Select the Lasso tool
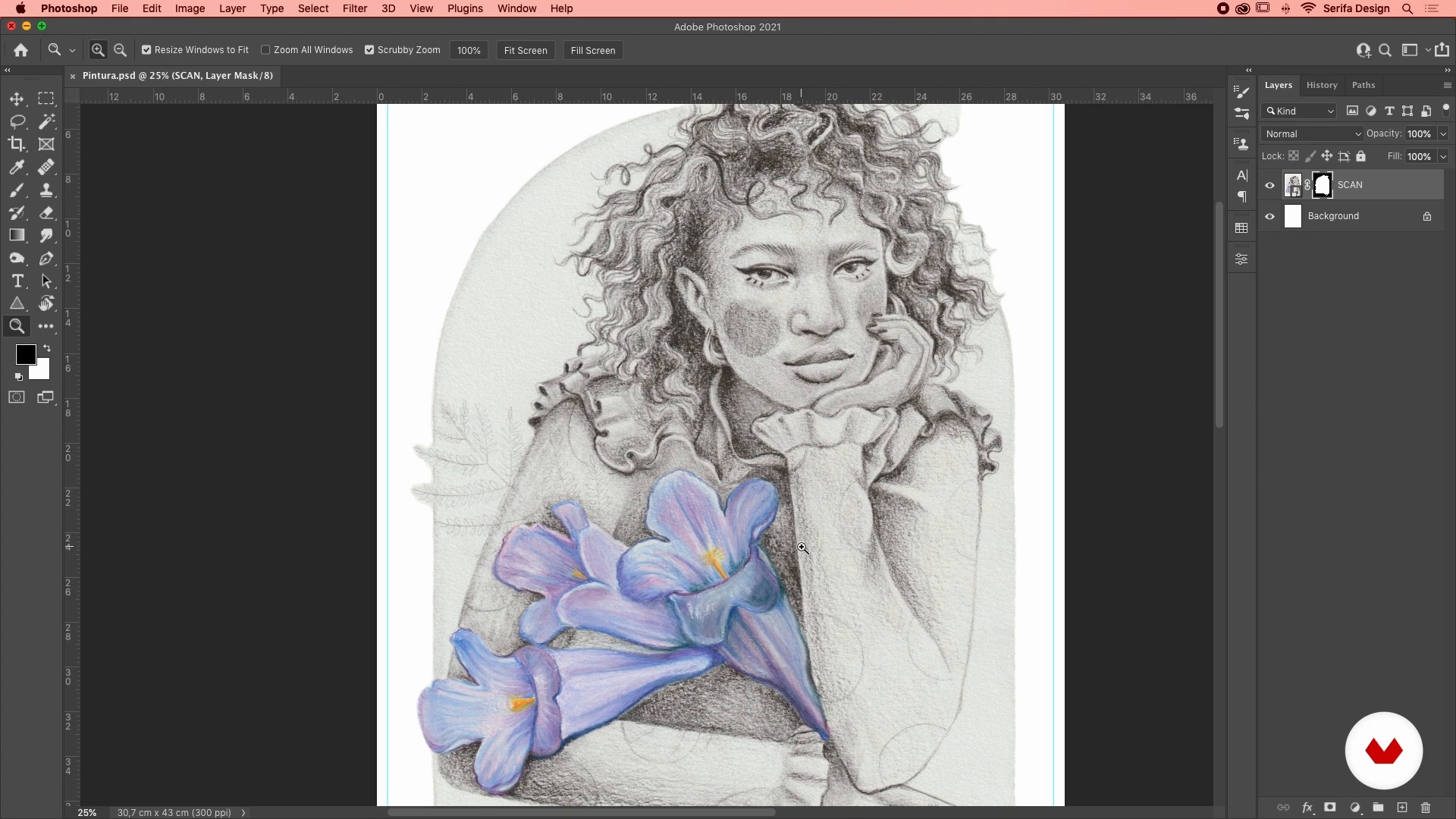1456x819 pixels. [x=17, y=122]
